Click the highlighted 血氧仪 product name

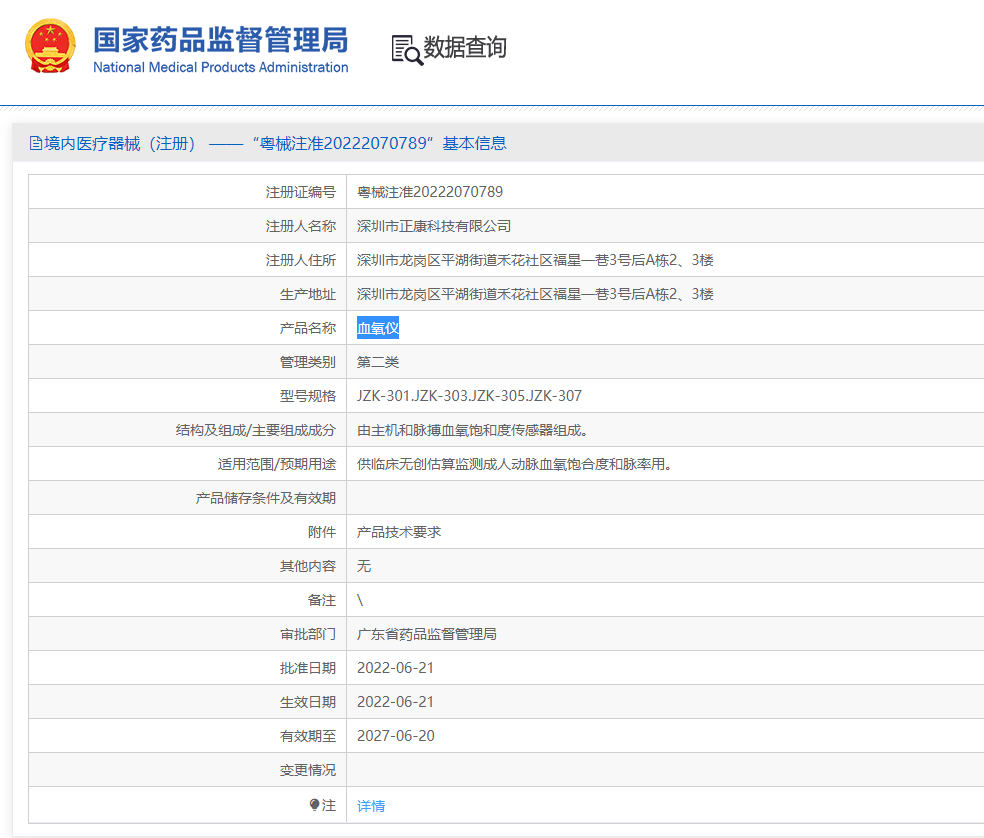(378, 328)
